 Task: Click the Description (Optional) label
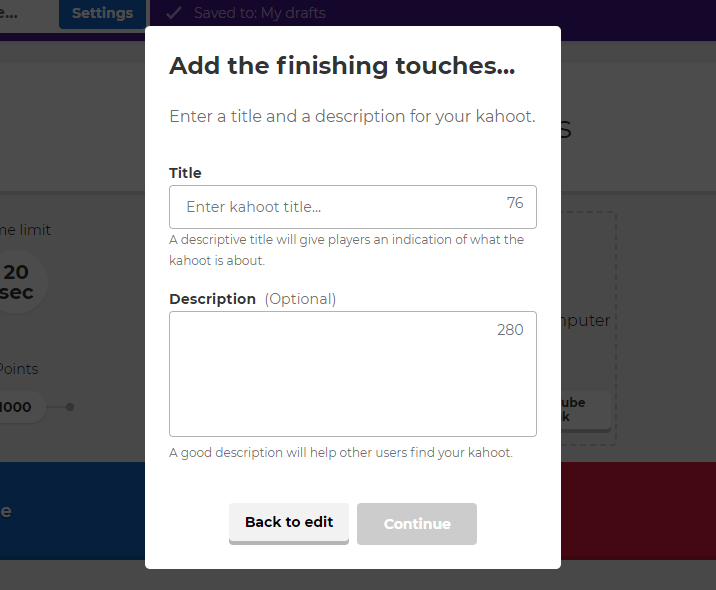[252, 299]
